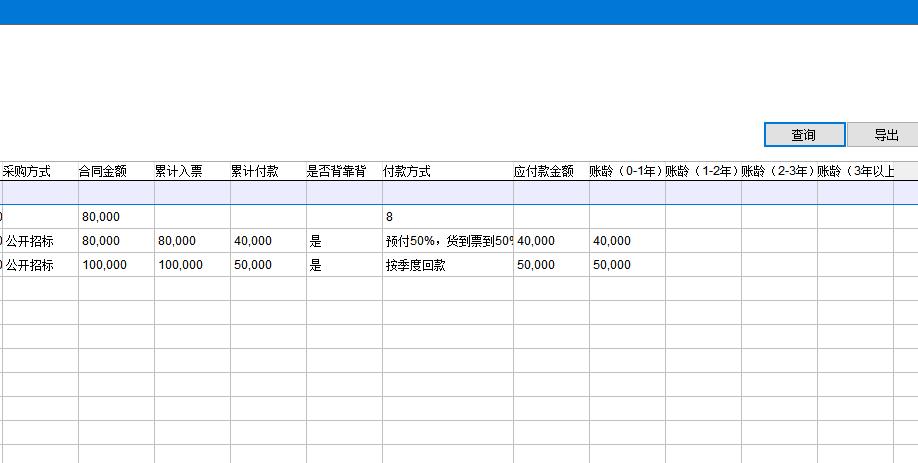Select the 采购方式 column header
Viewport: 918px width, 463px height.
point(28,171)
